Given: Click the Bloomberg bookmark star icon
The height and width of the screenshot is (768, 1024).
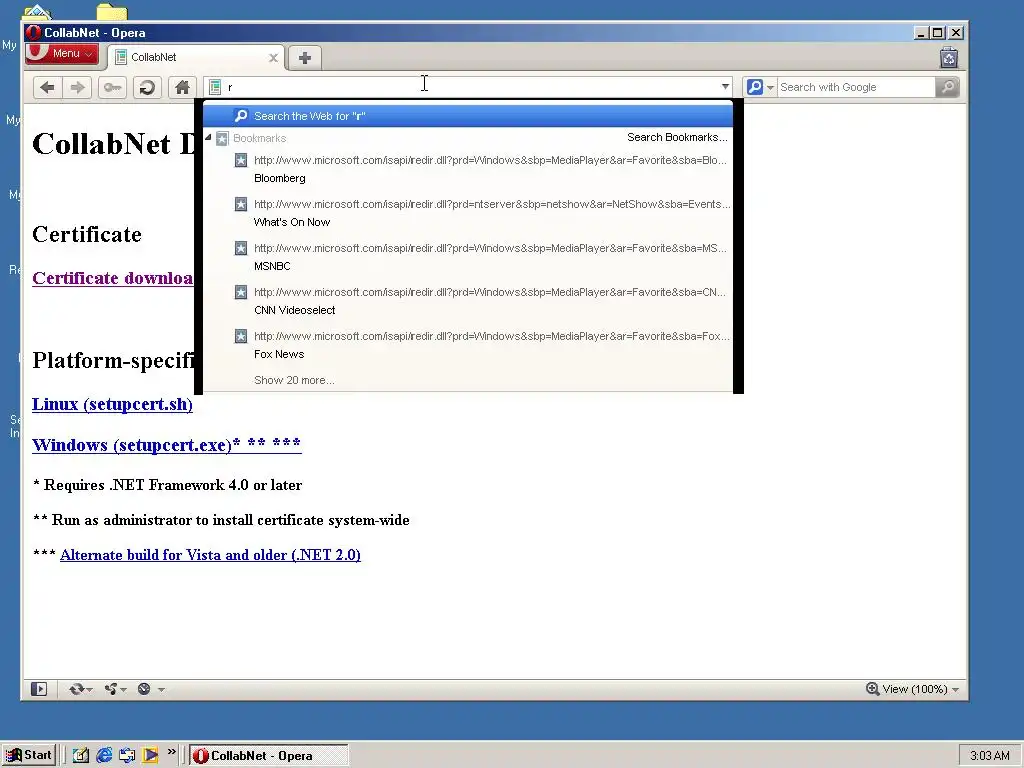Looking at the screenshot, I should 240,160.
